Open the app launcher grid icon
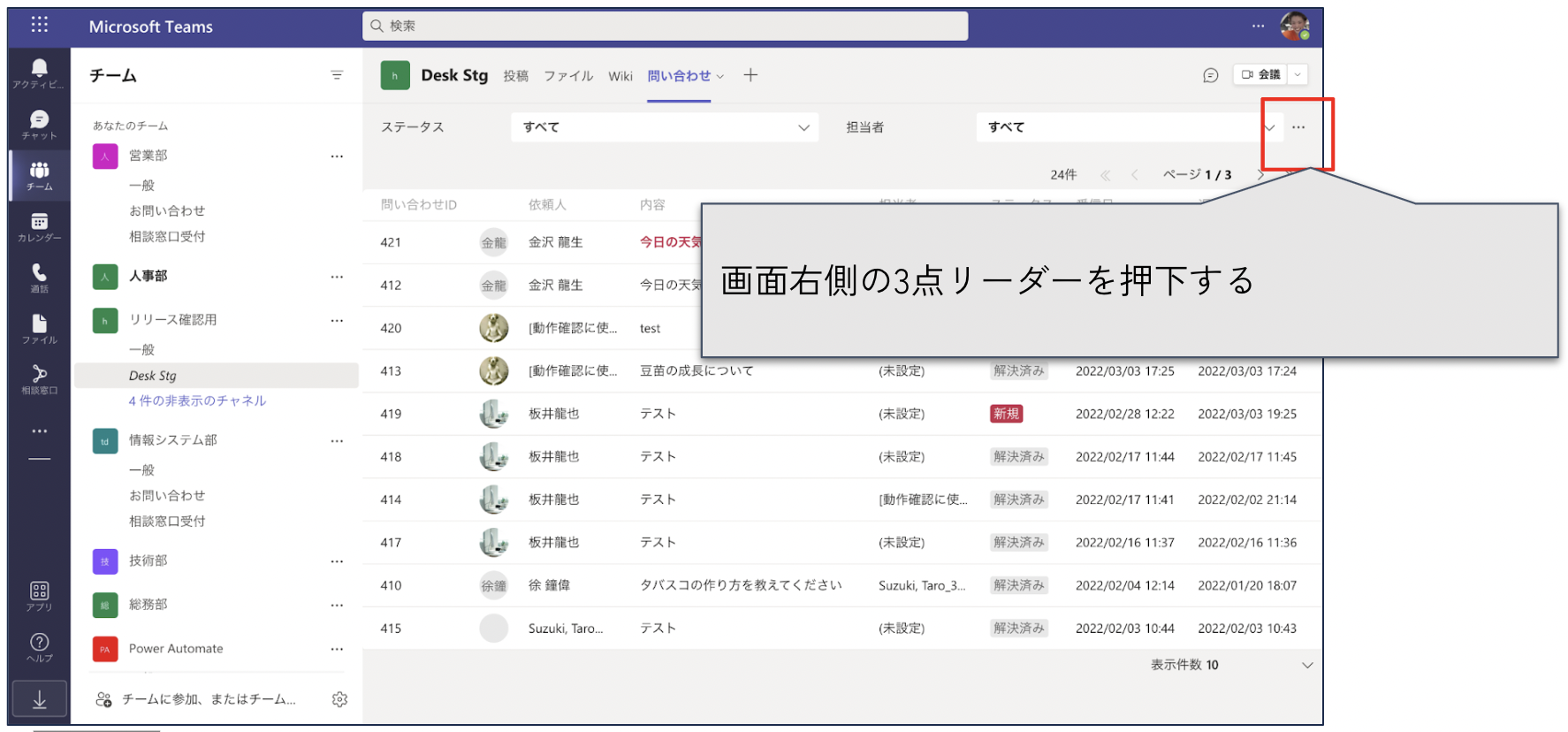Screen dimensions: 1568x732 (x=39, y=25)
